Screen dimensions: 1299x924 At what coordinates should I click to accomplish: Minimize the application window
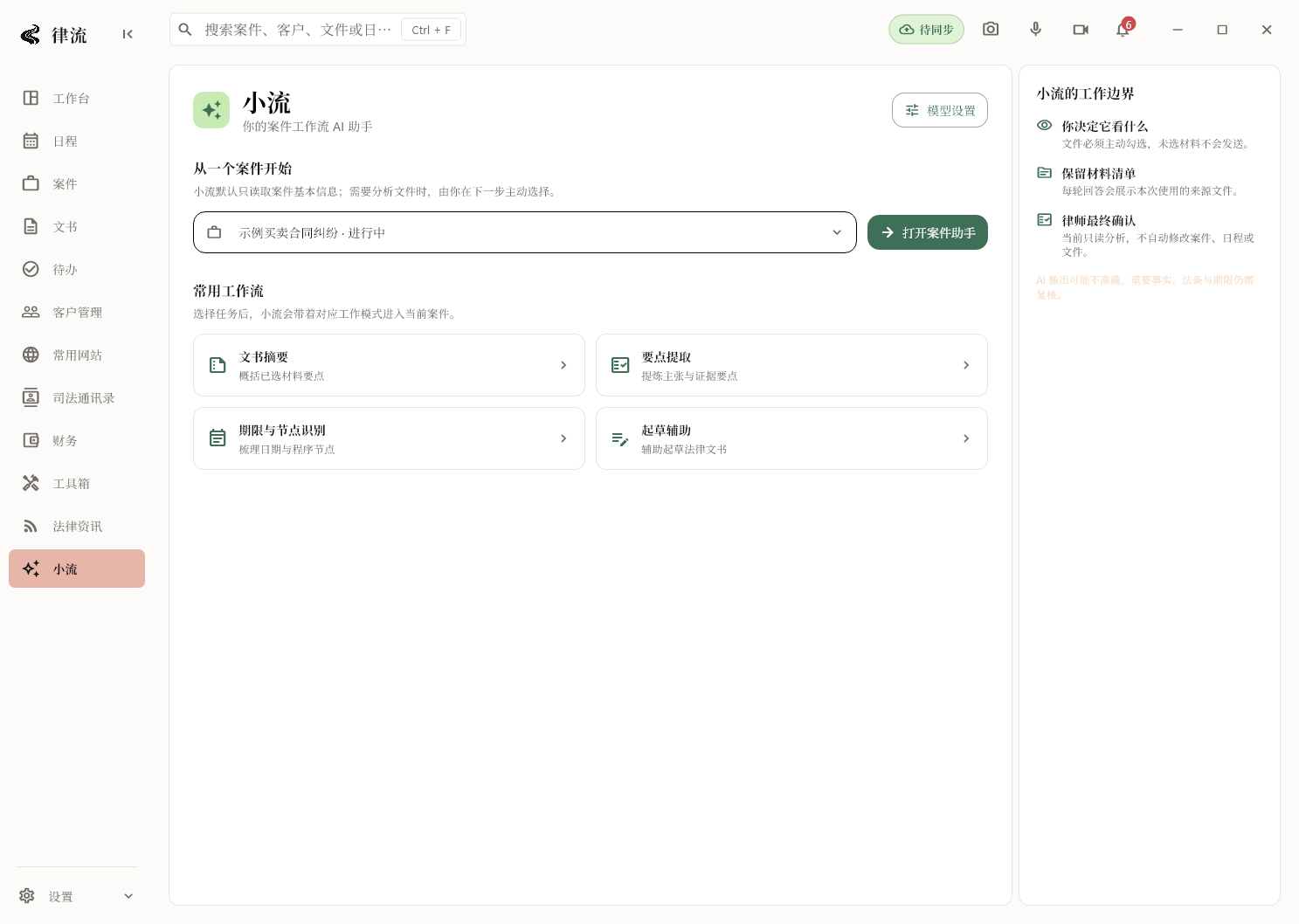point(1178,30)
